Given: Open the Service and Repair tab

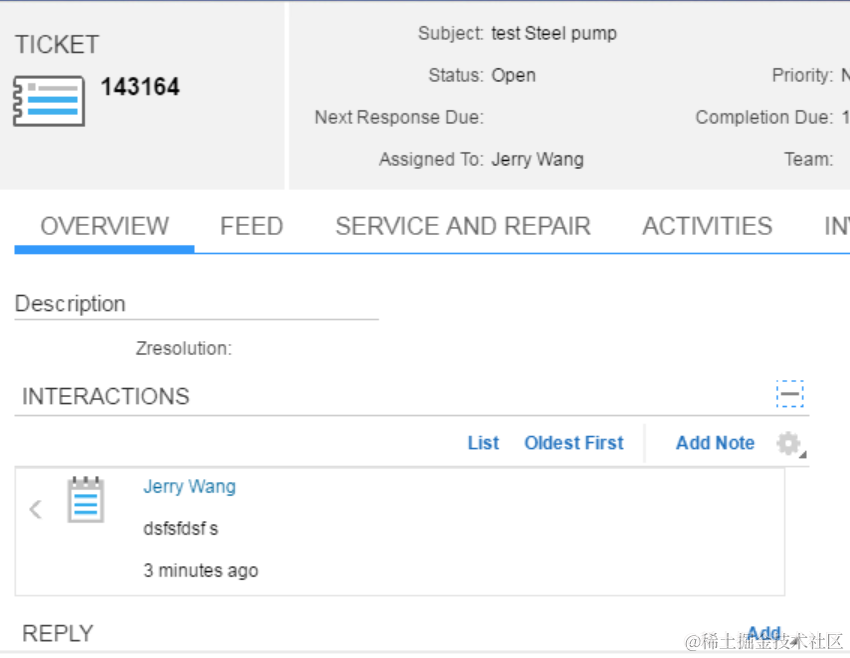Looking at the screenshot, I should tap(463, 226).
